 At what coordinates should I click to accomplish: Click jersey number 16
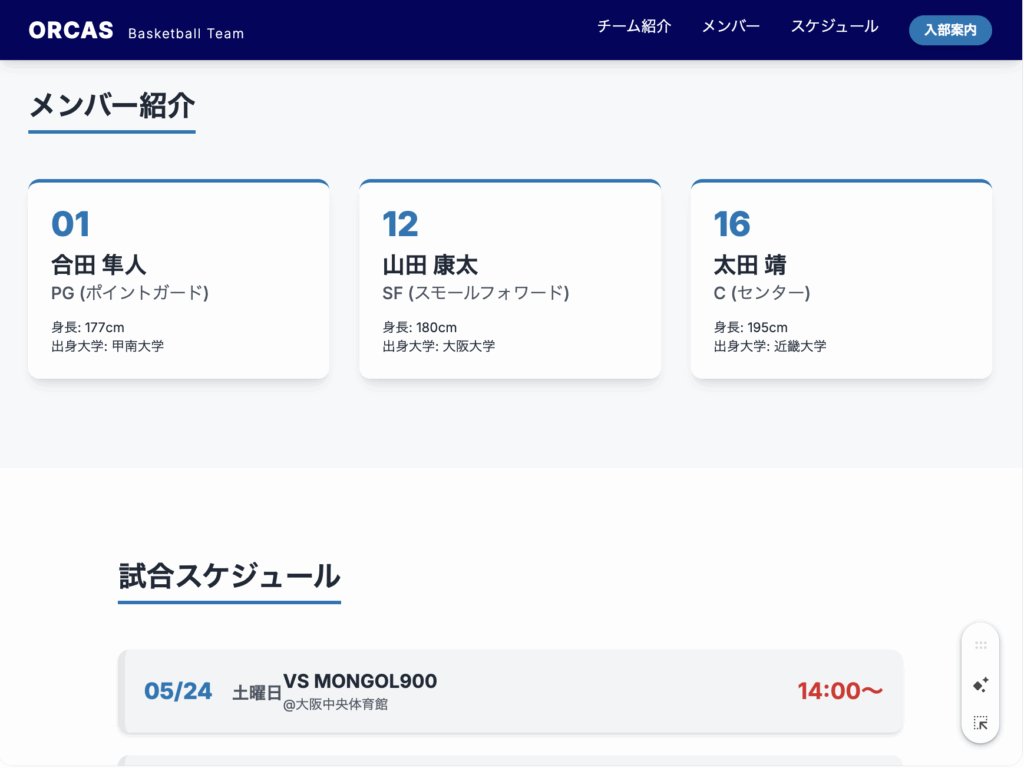click(x=732, y=224)
